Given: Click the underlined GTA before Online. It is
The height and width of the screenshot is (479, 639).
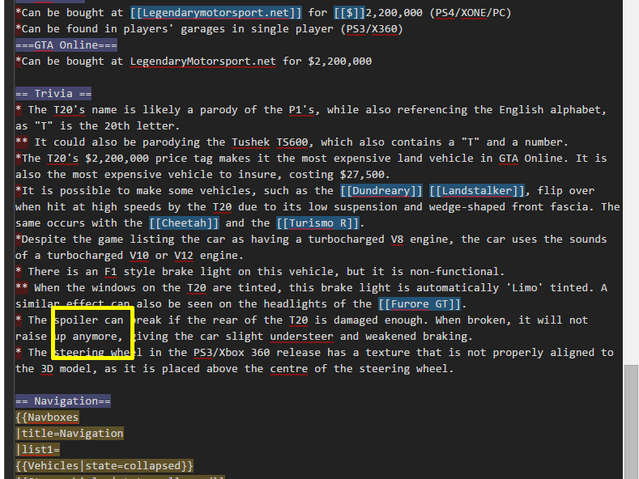Looking at the screenshot, I should tap(509, 158).
